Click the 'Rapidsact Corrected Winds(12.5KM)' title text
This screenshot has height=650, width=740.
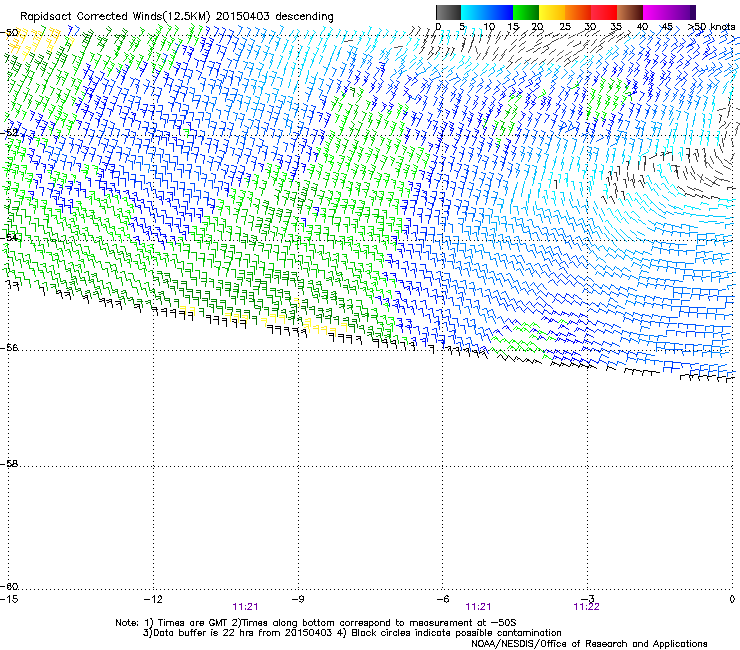(x=115, y=17)
